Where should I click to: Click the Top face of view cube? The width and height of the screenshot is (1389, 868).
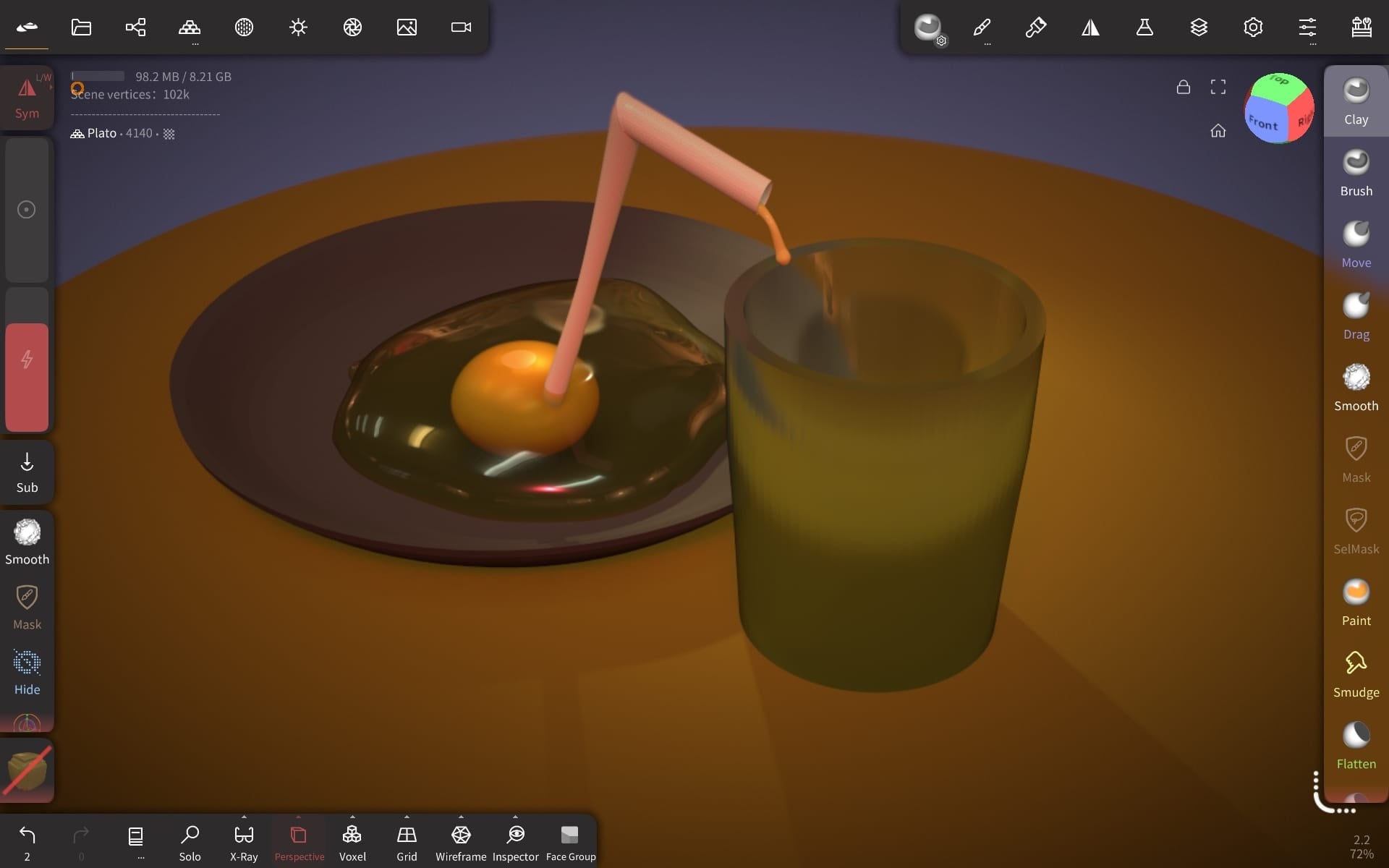coord(1278,83)
